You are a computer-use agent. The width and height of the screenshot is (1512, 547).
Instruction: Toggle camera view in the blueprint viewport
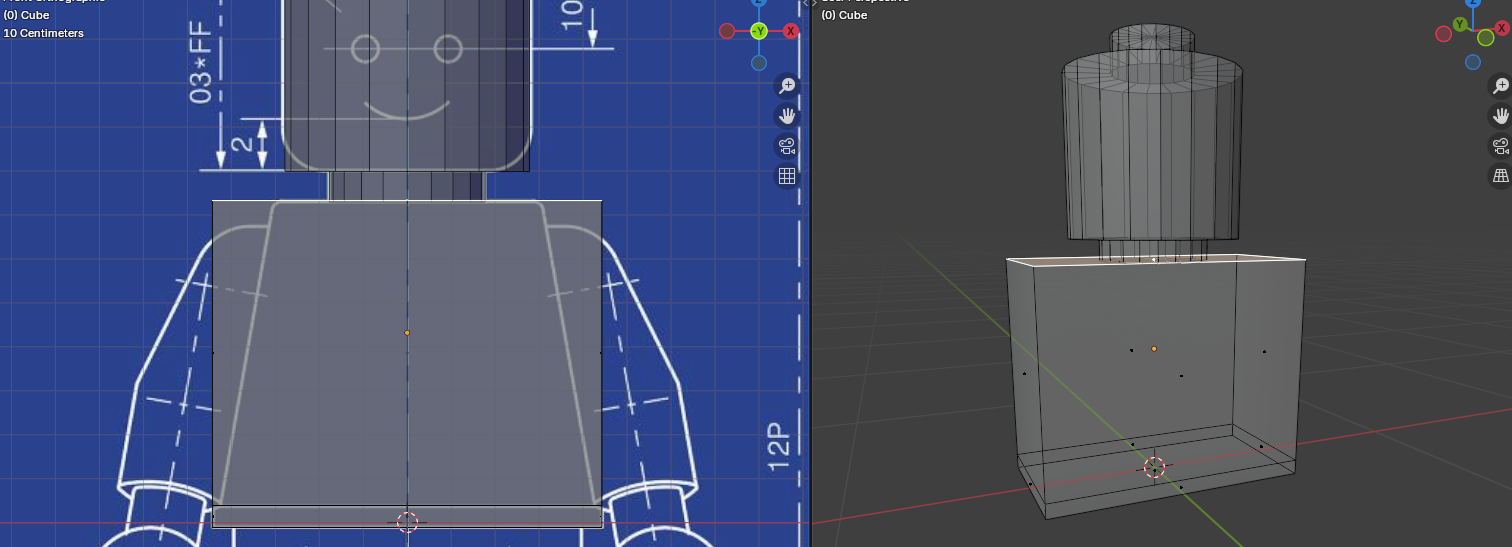pyautogui.click(x=787, y=146)
